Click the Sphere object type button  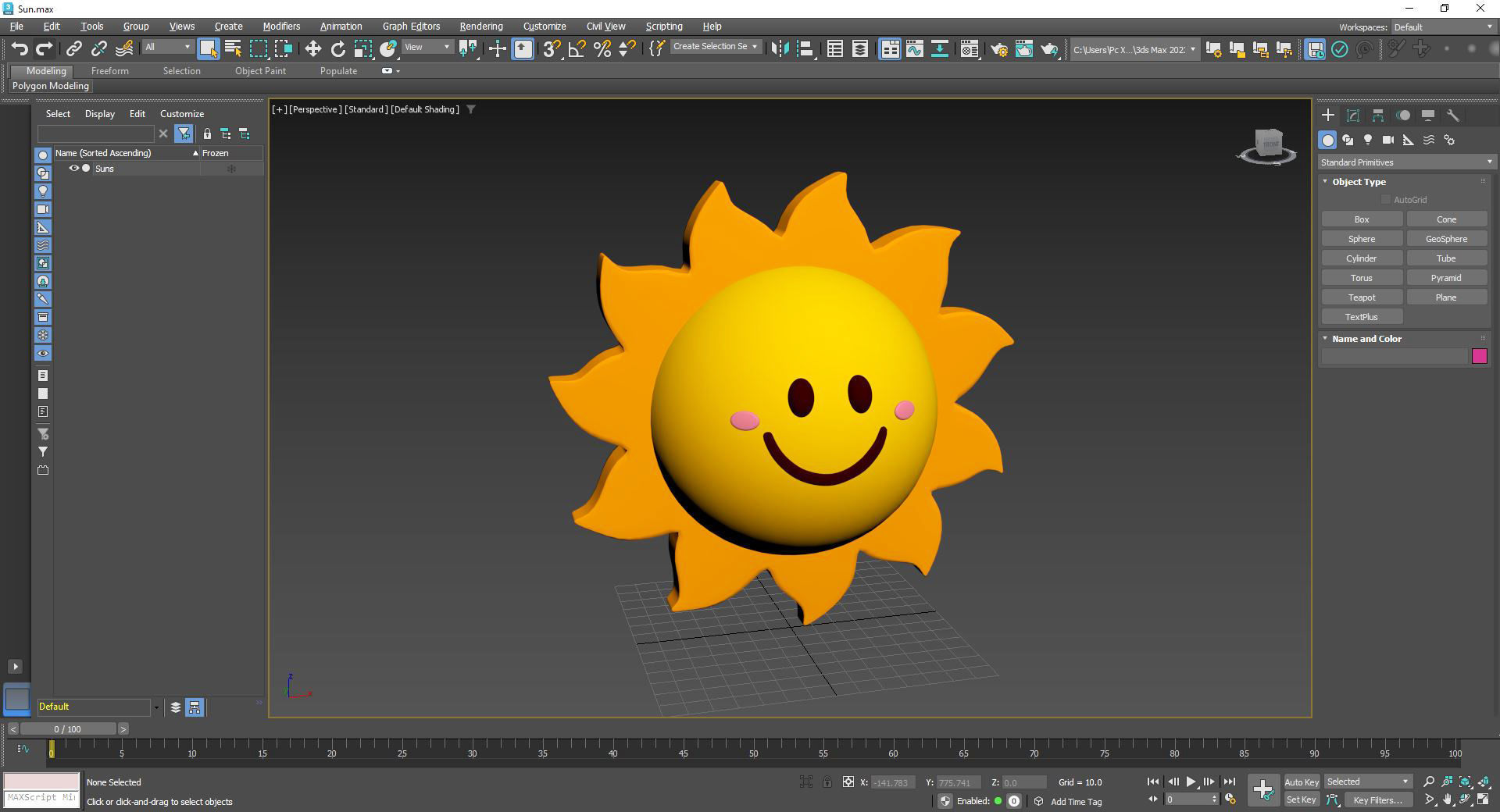pyautogui.click(x=1362, y=239)
